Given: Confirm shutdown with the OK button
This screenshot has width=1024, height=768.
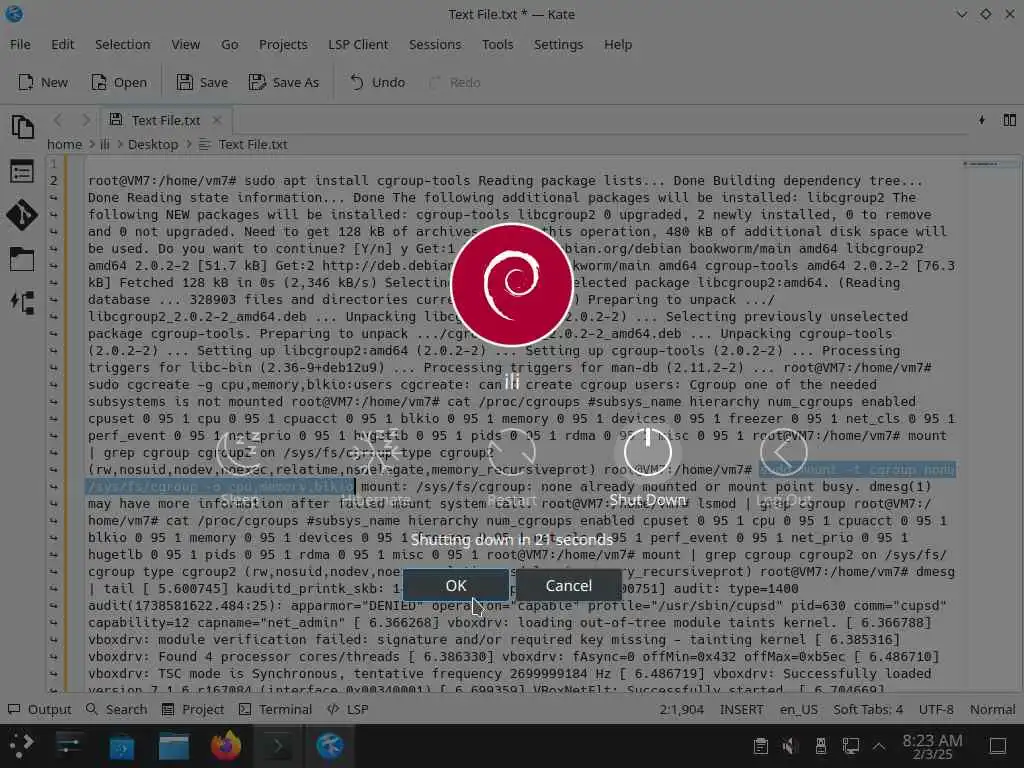Looking at the screenshot, I should tap(455, 585).
